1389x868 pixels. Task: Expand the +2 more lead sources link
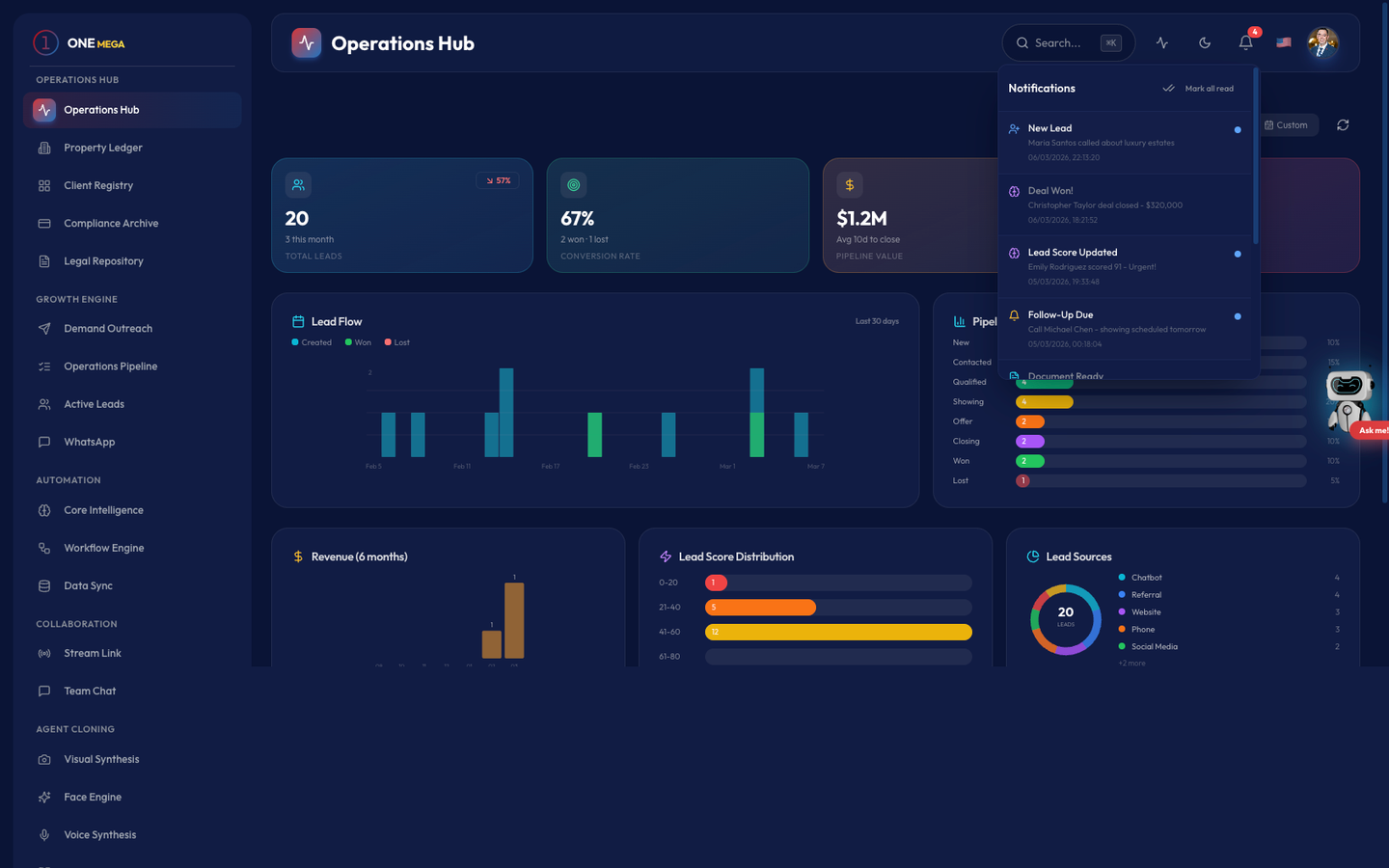[1131, 663]
